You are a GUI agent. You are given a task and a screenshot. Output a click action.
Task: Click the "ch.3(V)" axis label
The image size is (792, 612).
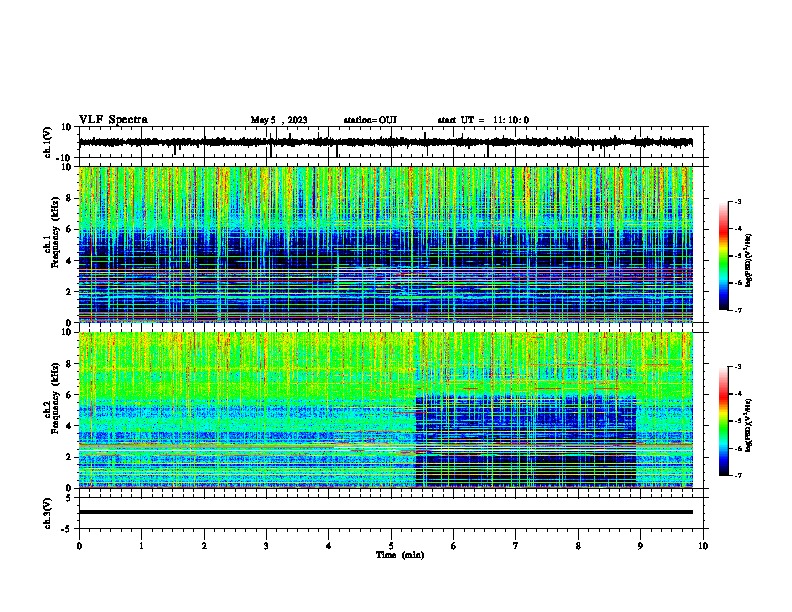click(x=48, y=513)
